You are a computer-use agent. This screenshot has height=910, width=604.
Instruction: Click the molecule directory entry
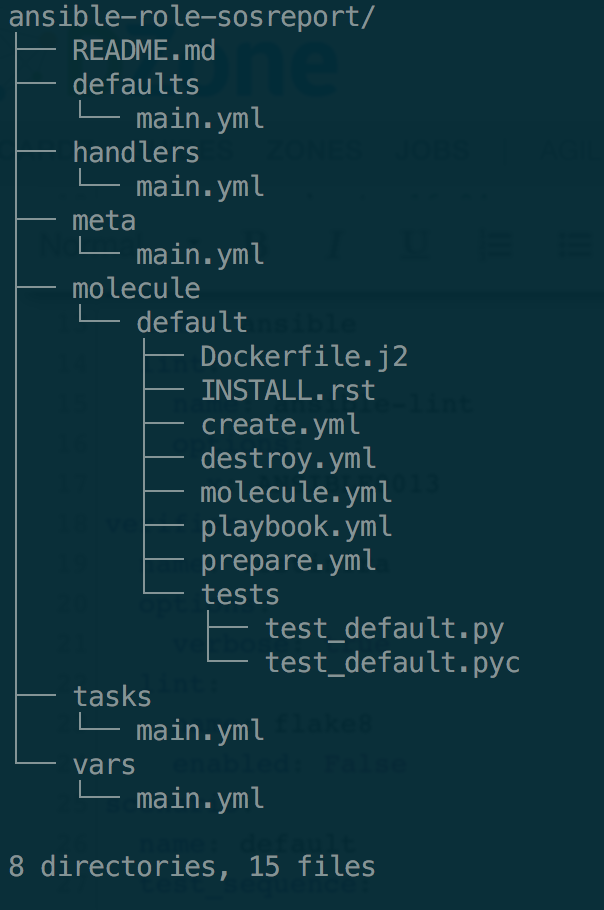(x=136, y=288)
